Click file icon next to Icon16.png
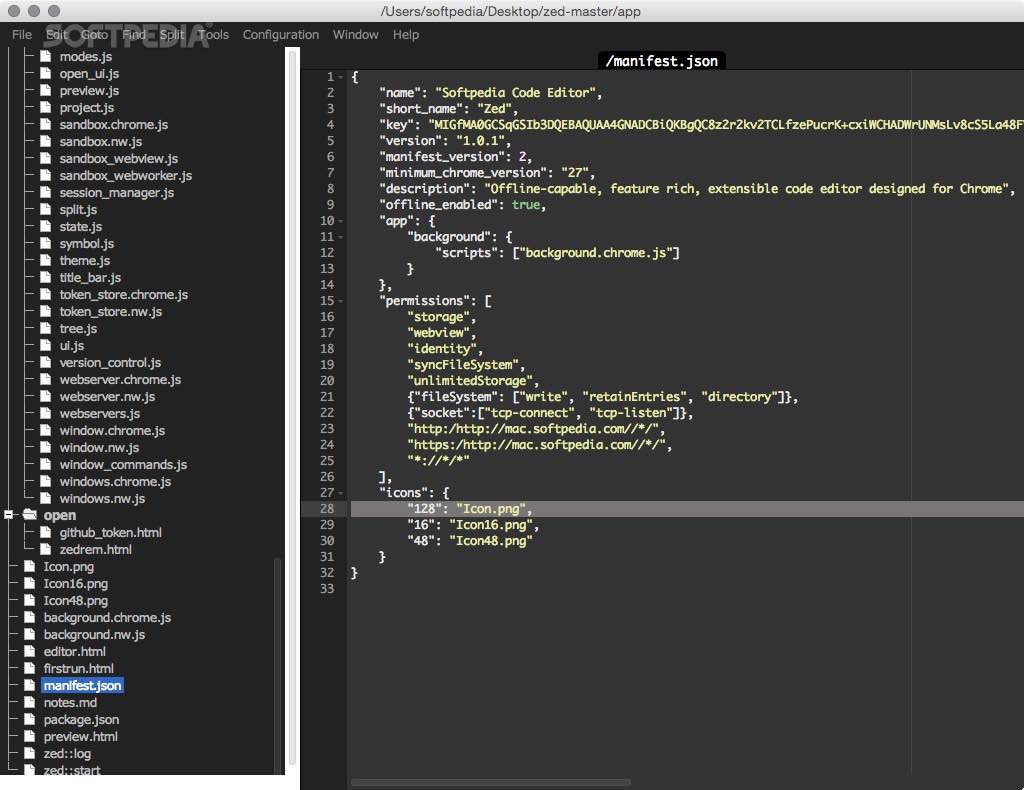The height and width of the screenshot is (790, 1024). pyautogui.click(x=29, y=583)
